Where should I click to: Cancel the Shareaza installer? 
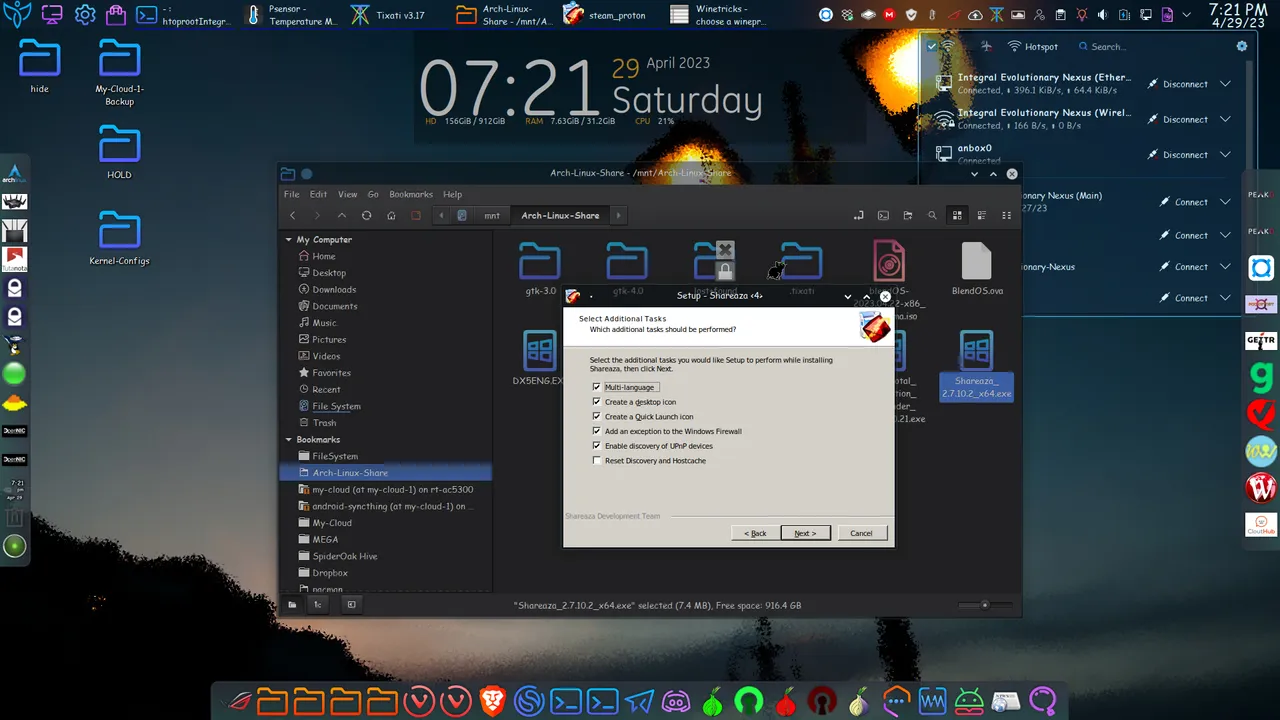pyautogui.click(x=861, y=533)
